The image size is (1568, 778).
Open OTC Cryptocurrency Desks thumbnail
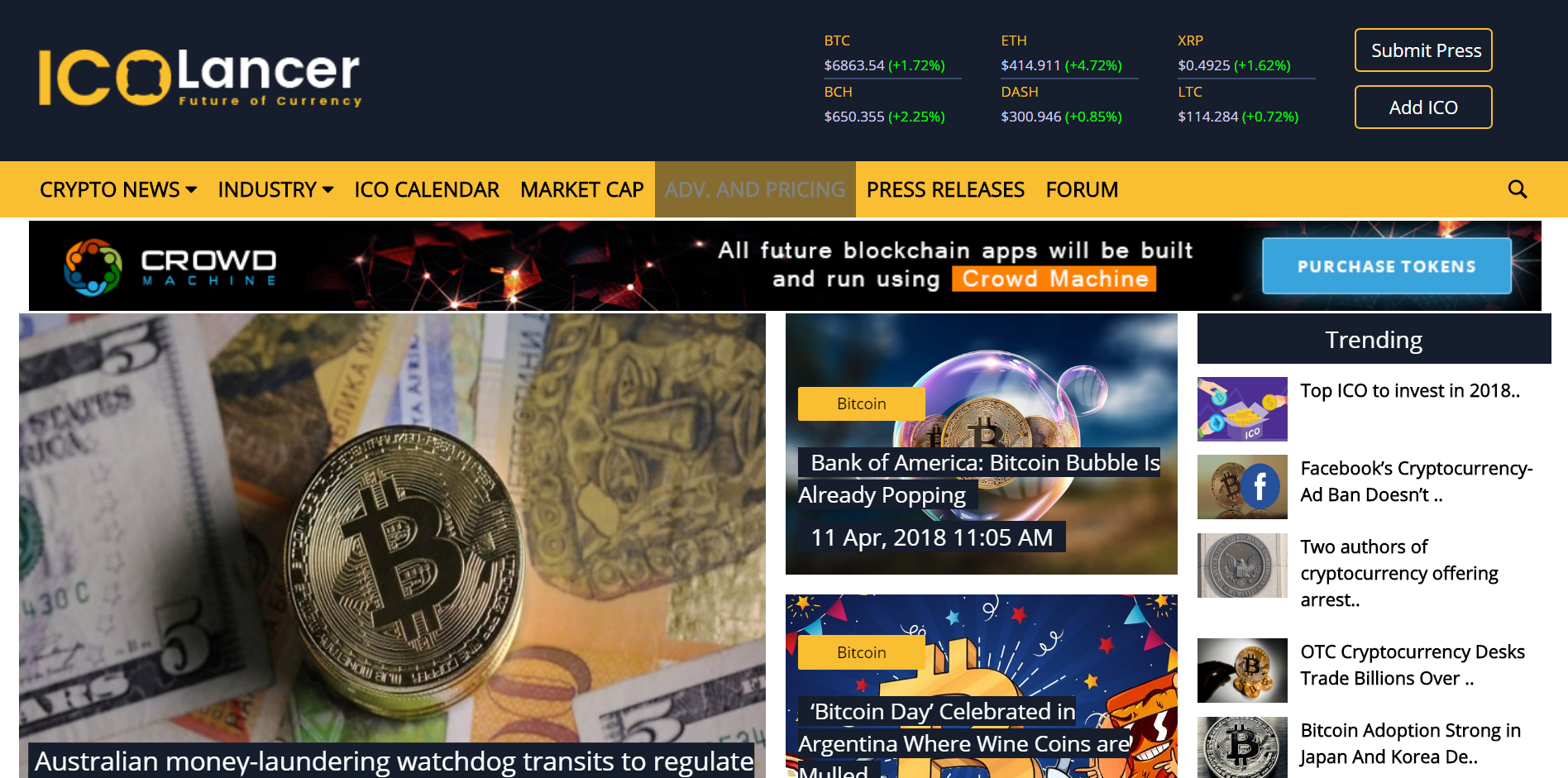pyautogui.click(x=1242, y=671)
